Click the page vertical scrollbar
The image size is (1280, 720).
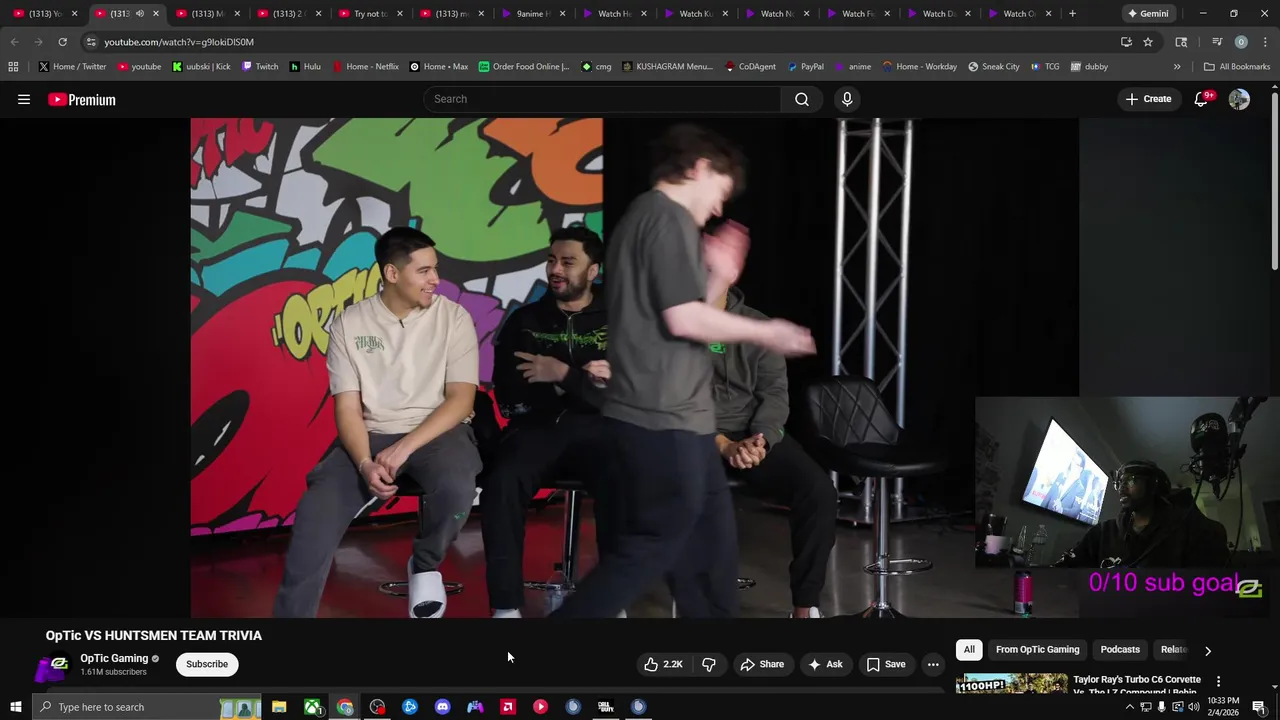point(1275,180)
